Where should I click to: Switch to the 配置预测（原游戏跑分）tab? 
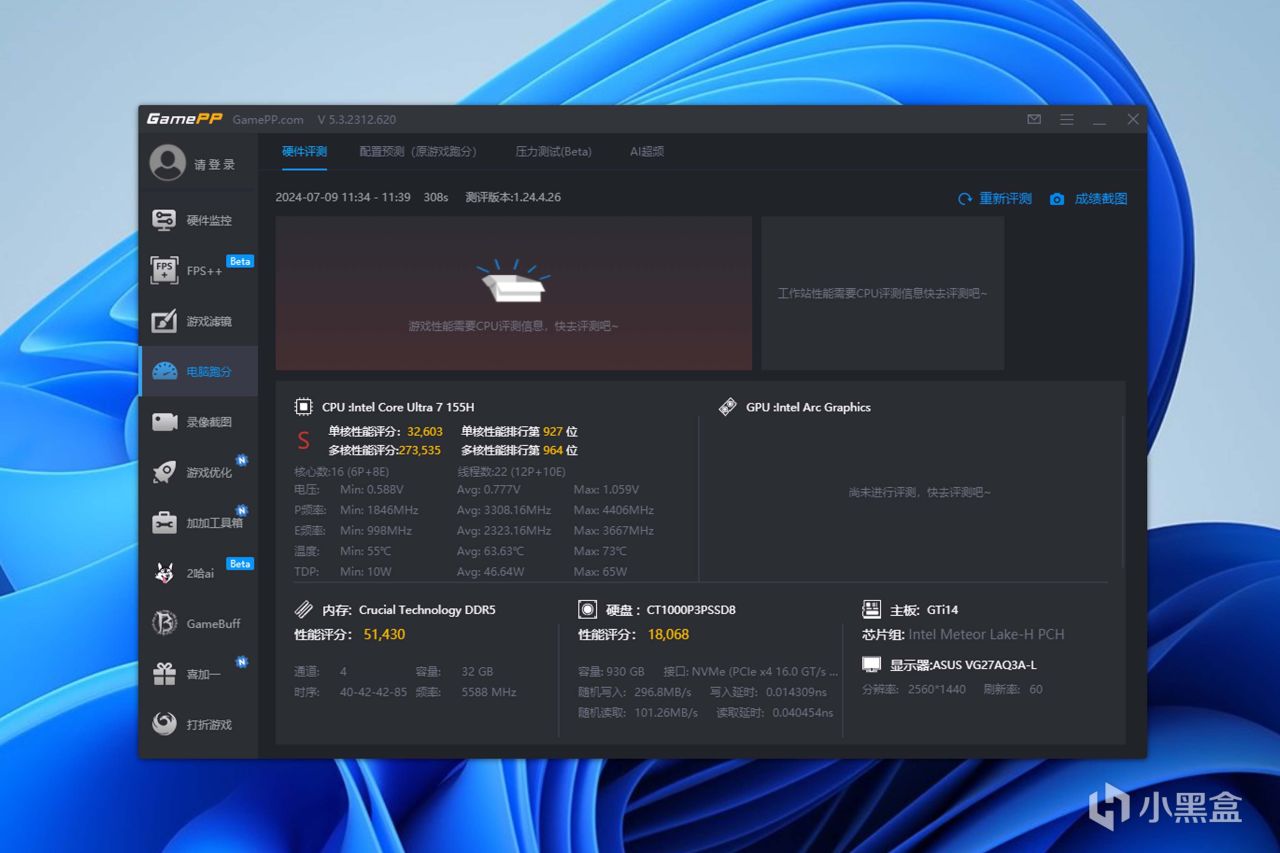(418, 152)
